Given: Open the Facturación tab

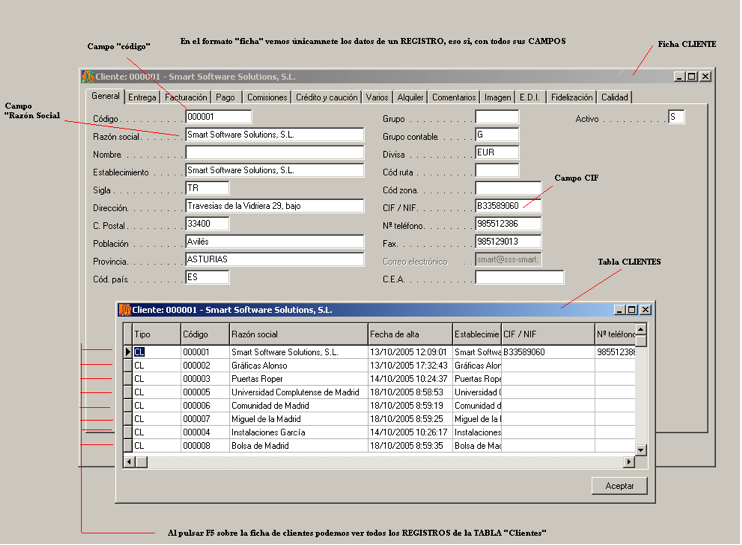Looking at the screenshot, I should pos(186,98).
